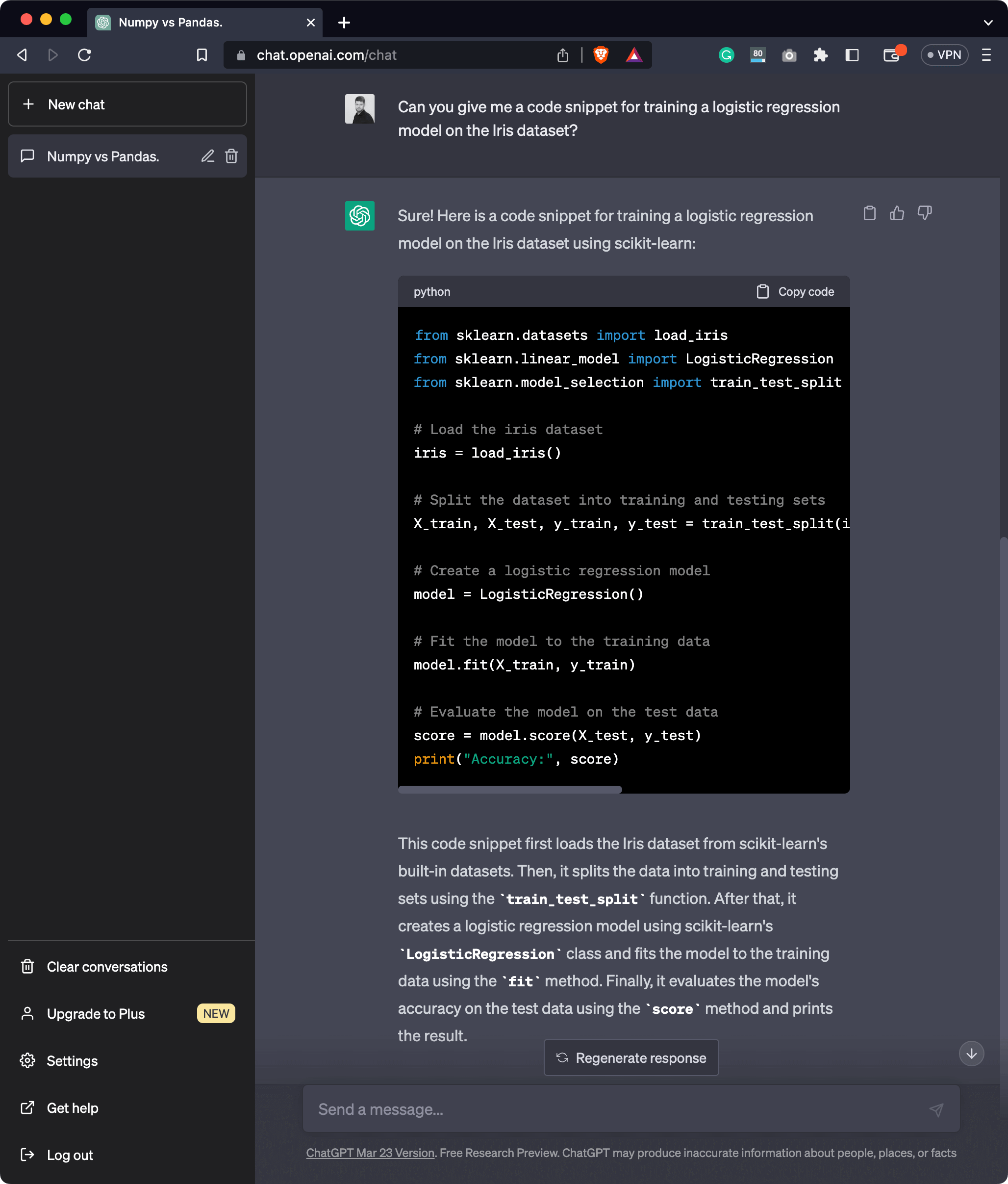Open the browser hamburger menu
Screen dimensions: 1008x1184
pyautogui.click(x=986, y=55)
